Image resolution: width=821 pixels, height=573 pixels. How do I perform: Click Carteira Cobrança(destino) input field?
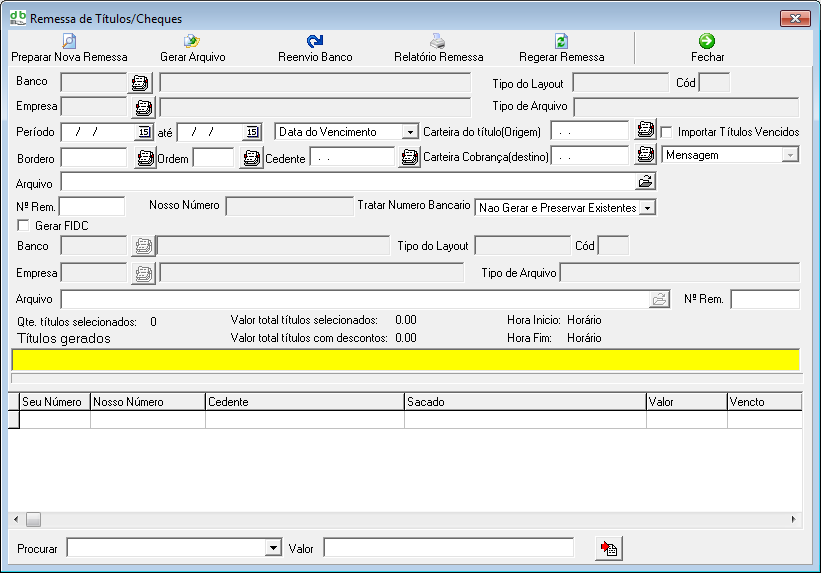pyautogui.click(x=590, y=156)
